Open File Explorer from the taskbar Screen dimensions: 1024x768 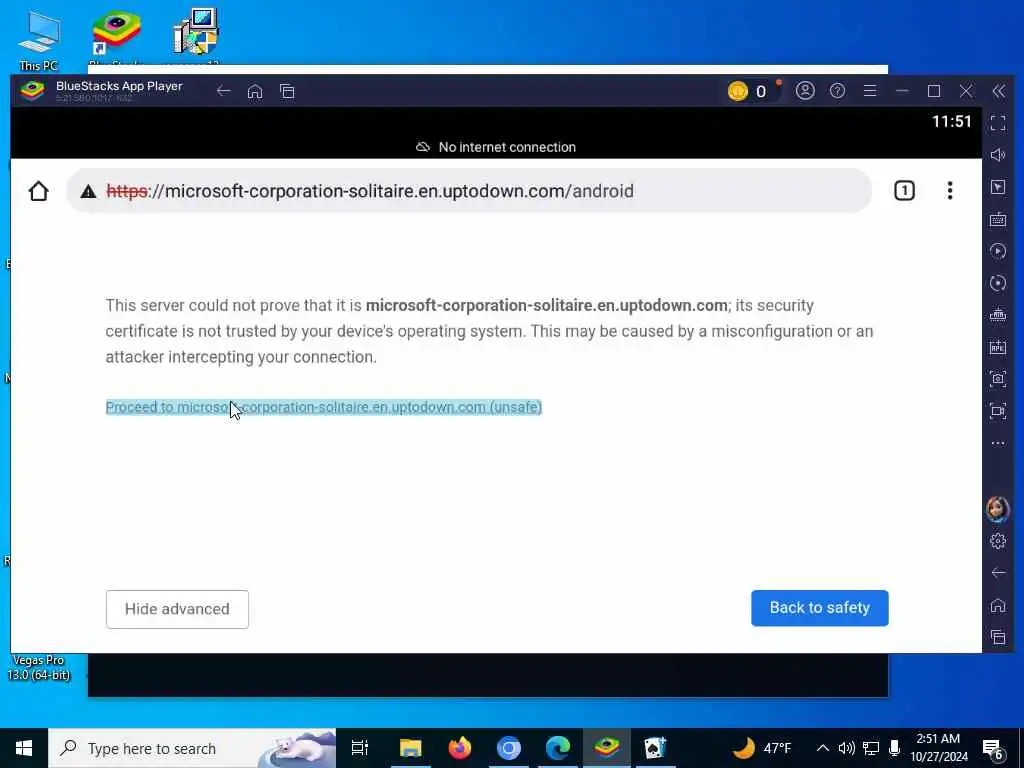coord(411,748)
